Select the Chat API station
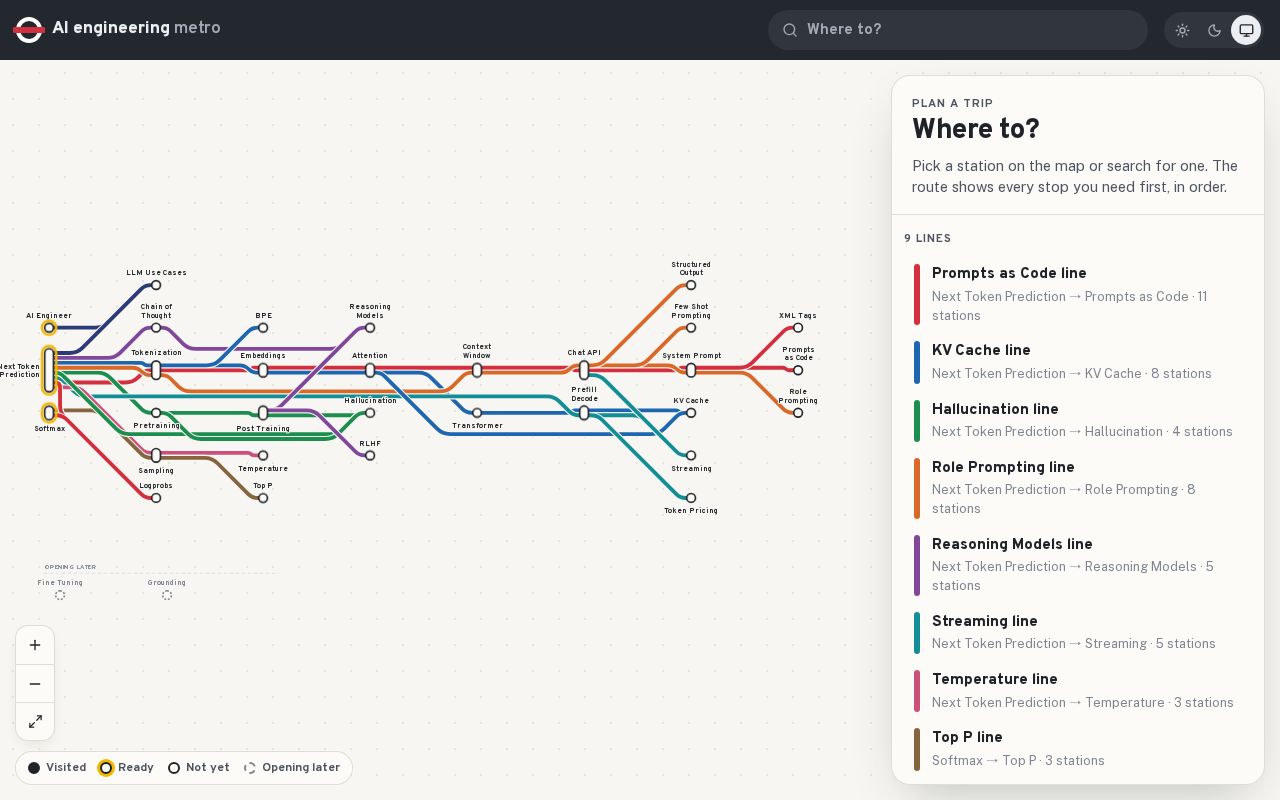The image size is (1280, 800). coord(584,370)
